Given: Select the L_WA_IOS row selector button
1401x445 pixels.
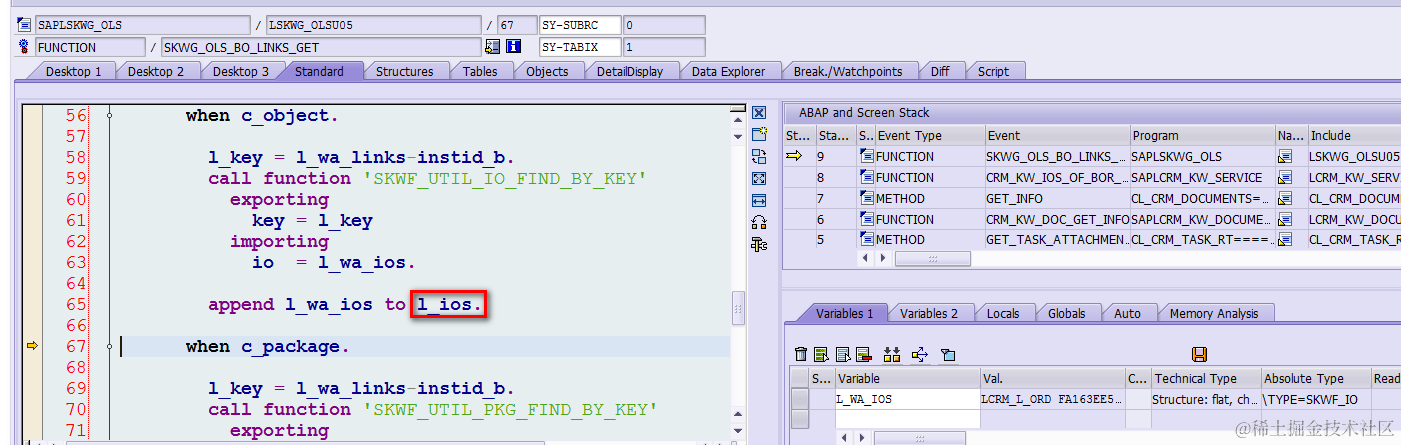Looking at the screenshot, I should click(x=799, y=398).
